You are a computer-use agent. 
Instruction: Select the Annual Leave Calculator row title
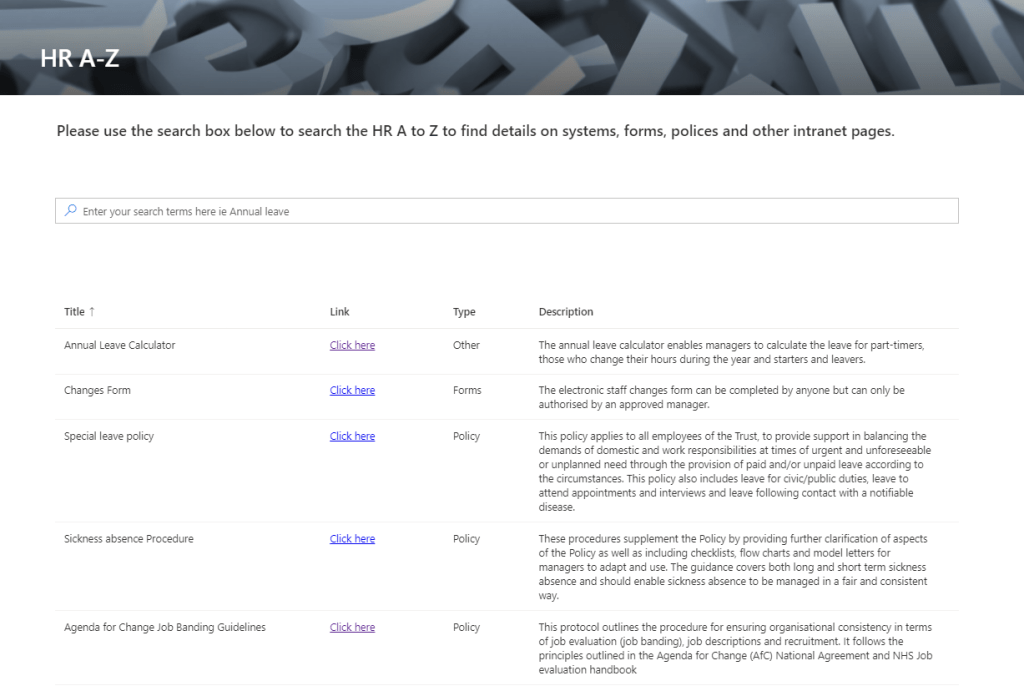(119, 345)
